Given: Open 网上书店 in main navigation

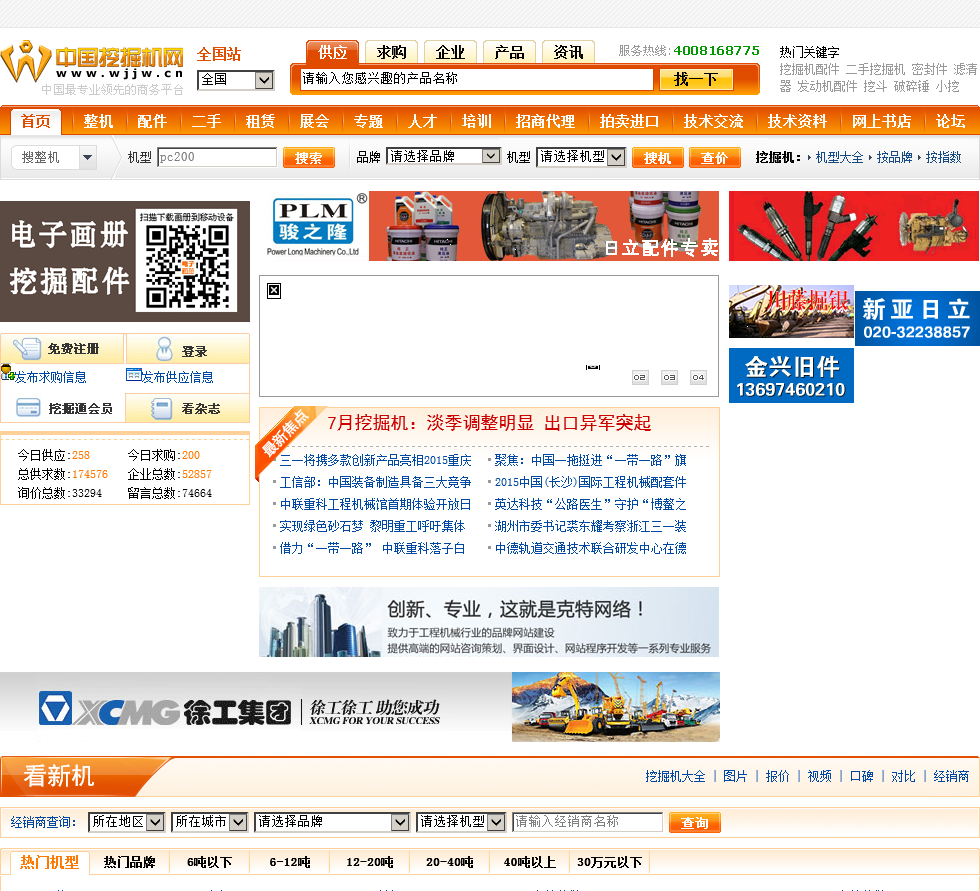Looking at the screenshot, I should pyautogui.click(x=881, y=121).
